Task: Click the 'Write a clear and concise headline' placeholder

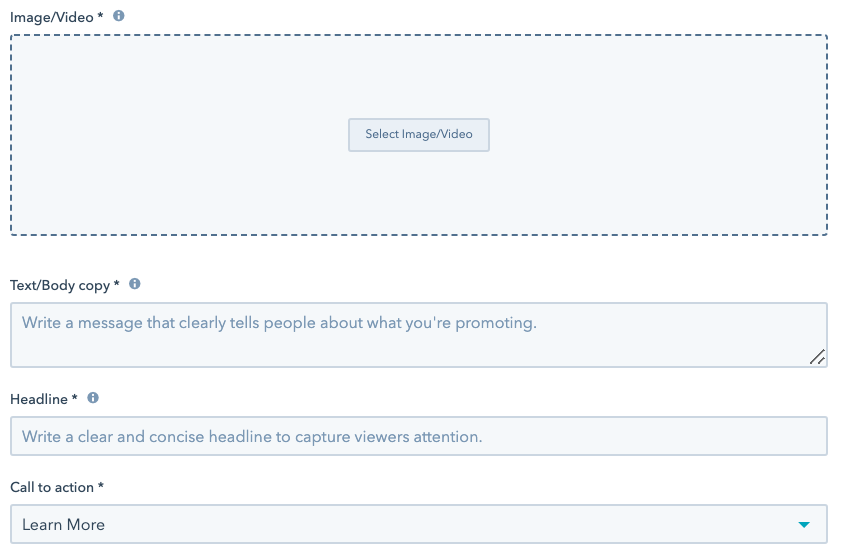Action: 252,437
